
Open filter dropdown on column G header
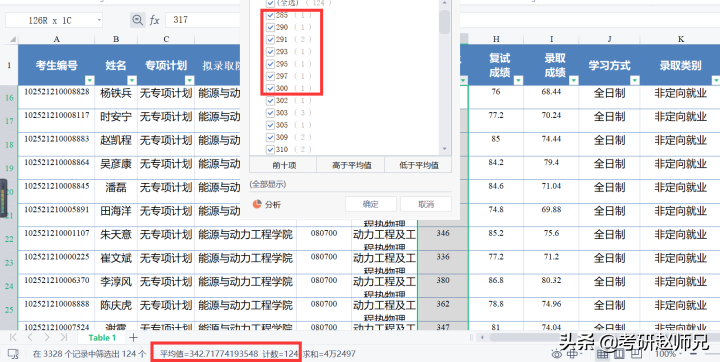tap(463, 80)
